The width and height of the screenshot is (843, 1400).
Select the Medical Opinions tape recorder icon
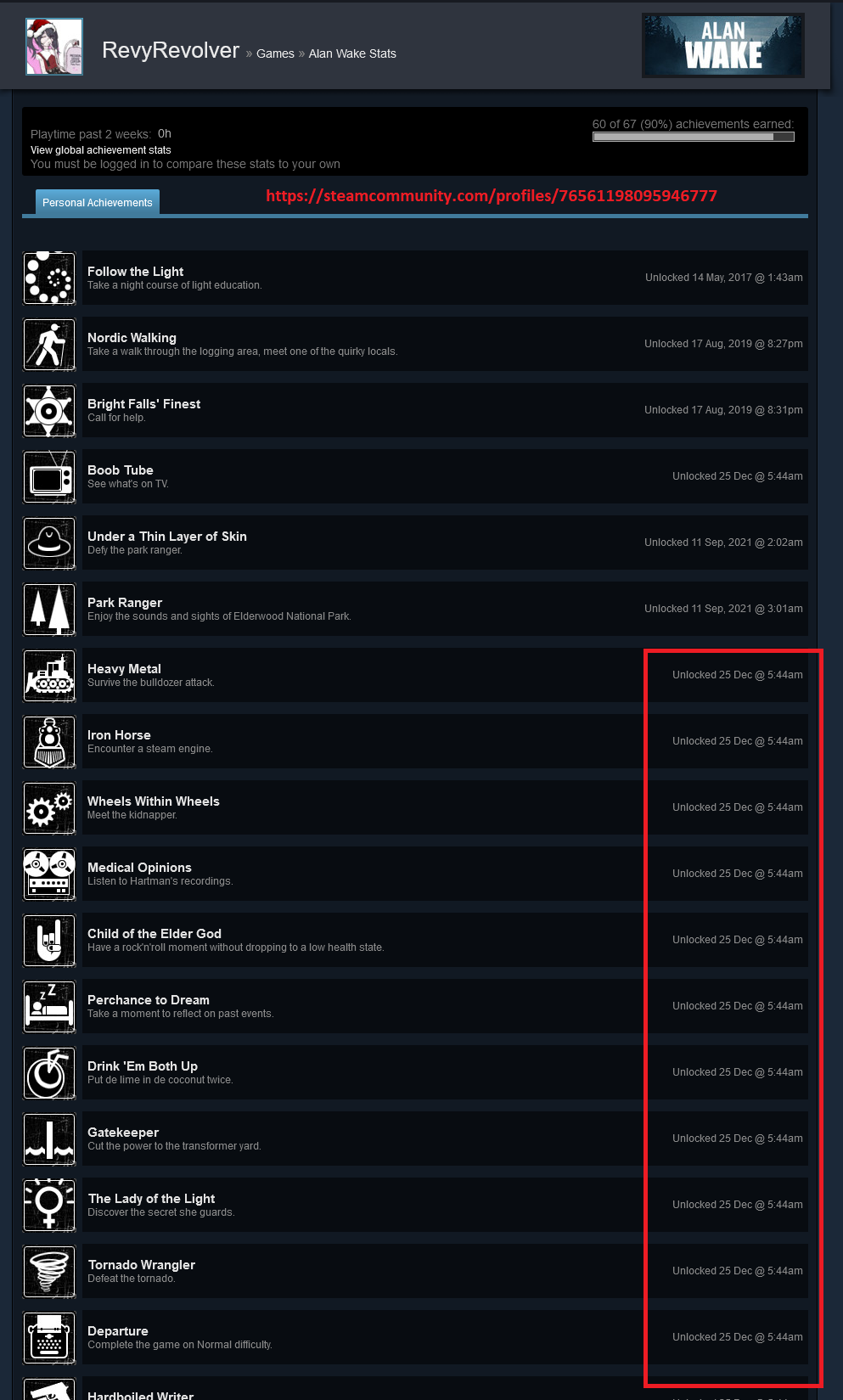(49, 874)
